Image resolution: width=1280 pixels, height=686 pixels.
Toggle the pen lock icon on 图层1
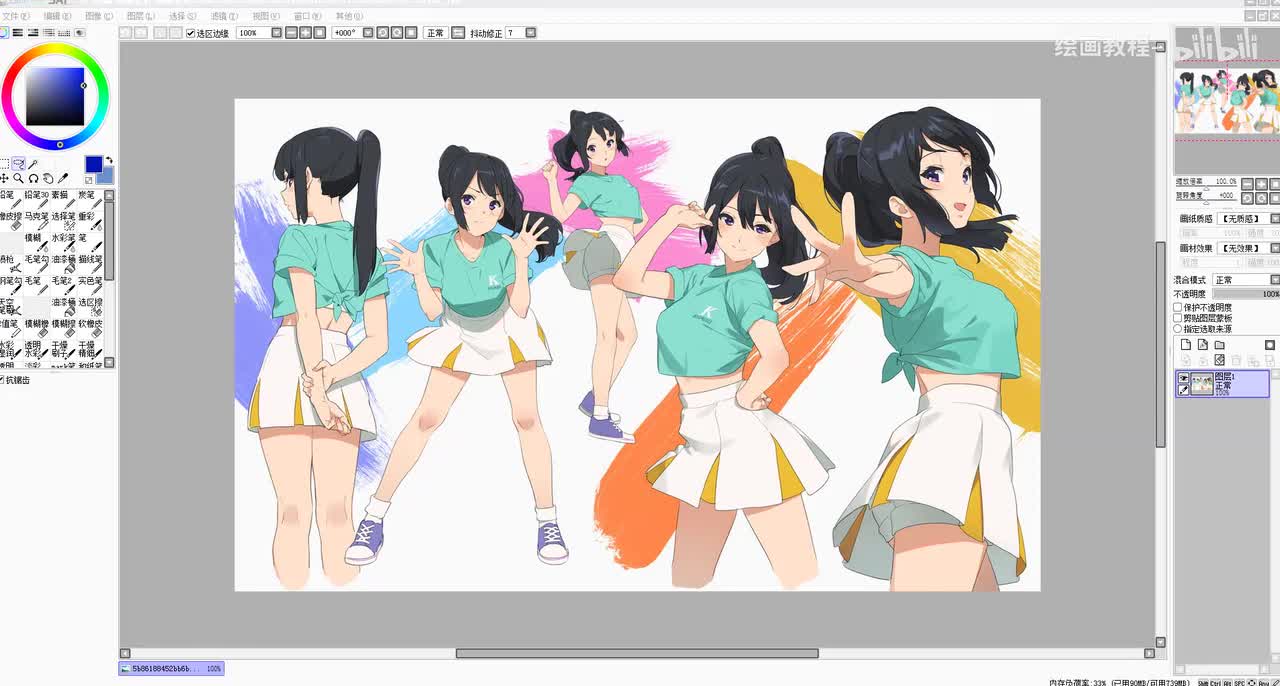(x=1183, y=390)
